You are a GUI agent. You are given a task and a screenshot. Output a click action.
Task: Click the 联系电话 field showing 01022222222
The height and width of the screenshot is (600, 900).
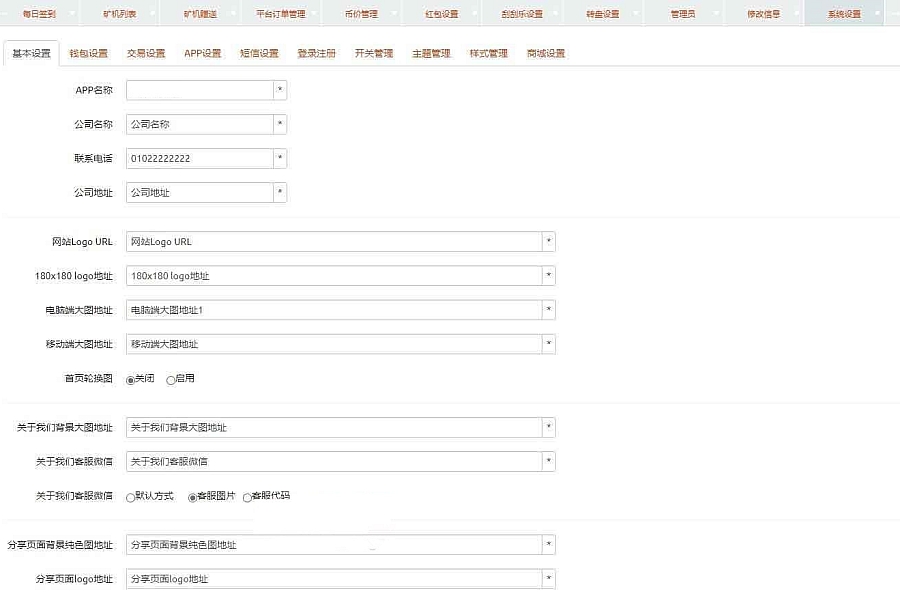[200, 158]
